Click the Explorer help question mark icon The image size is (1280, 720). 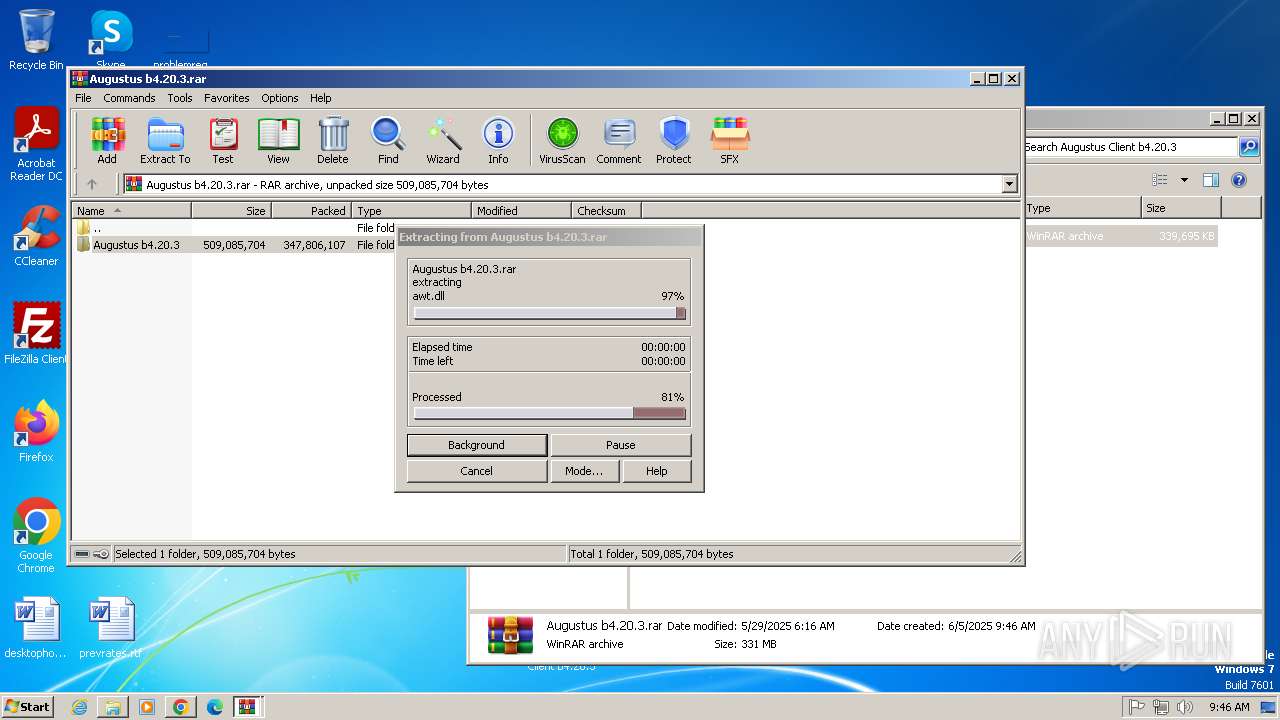1239,180
